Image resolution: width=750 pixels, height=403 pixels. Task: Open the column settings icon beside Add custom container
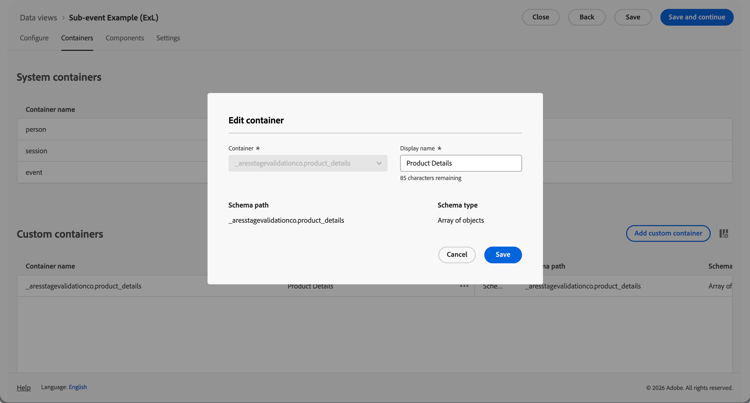coord(724,233)
